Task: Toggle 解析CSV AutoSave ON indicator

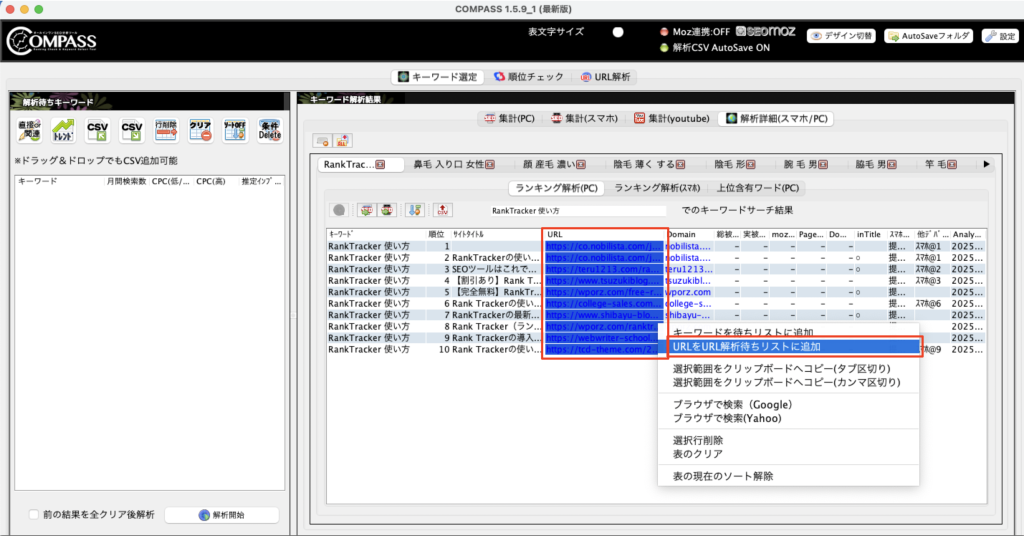Action: click(665, 47)
